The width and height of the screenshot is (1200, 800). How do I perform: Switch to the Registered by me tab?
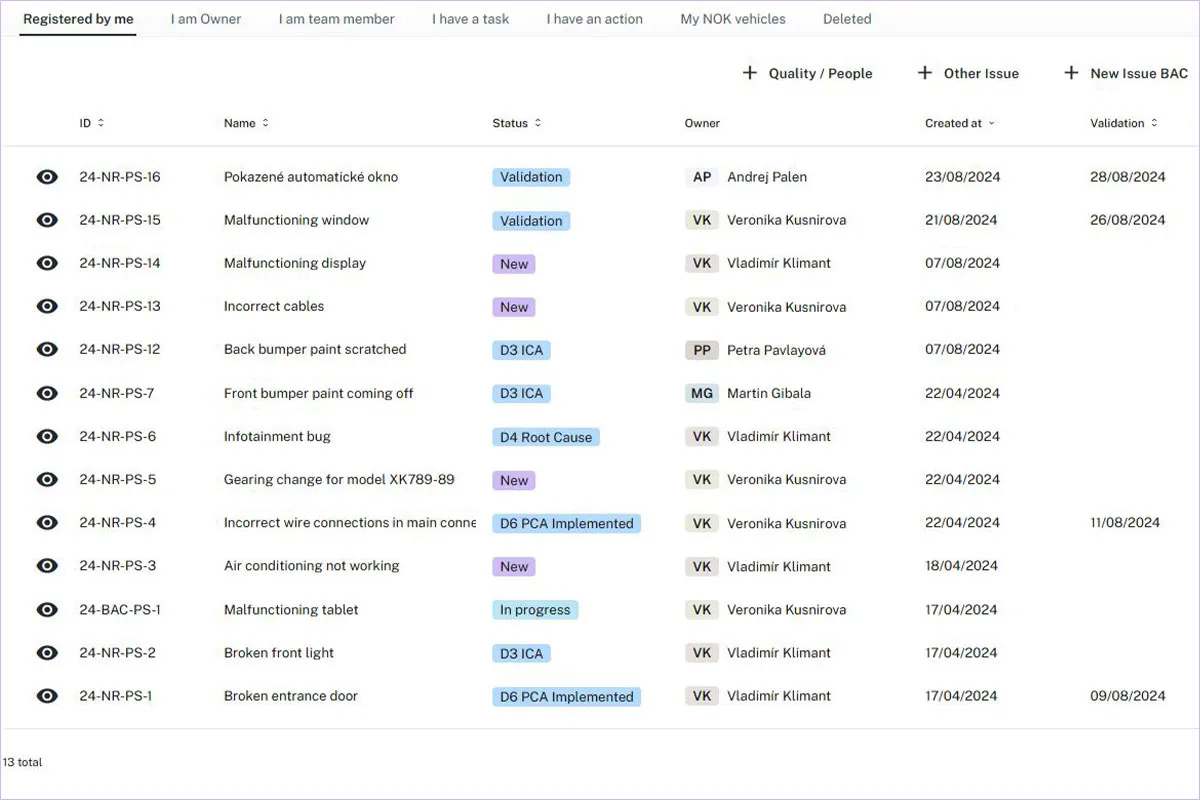79,19
